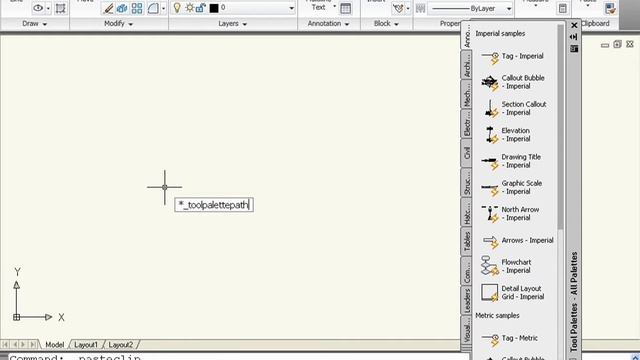Toggle layer on/off lightbulb icon
640x360 pixels.
pyautogui.click(x=177, y=8)
